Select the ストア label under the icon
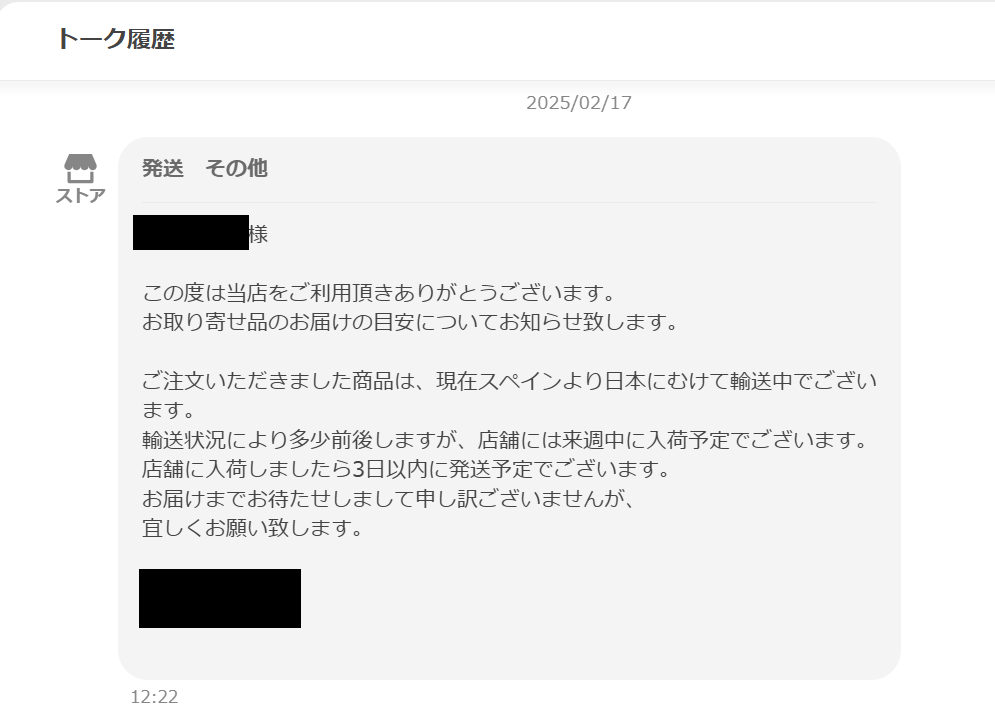 click(x=81, y=195)
